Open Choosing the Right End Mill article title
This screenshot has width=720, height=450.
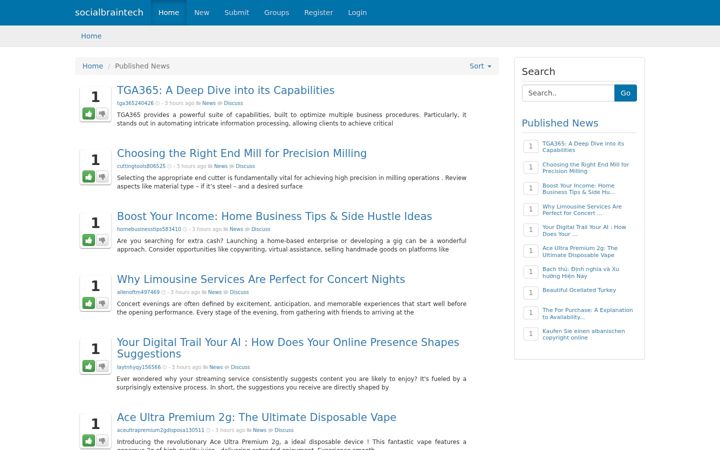pyautogui.click(x=242, y=153)
